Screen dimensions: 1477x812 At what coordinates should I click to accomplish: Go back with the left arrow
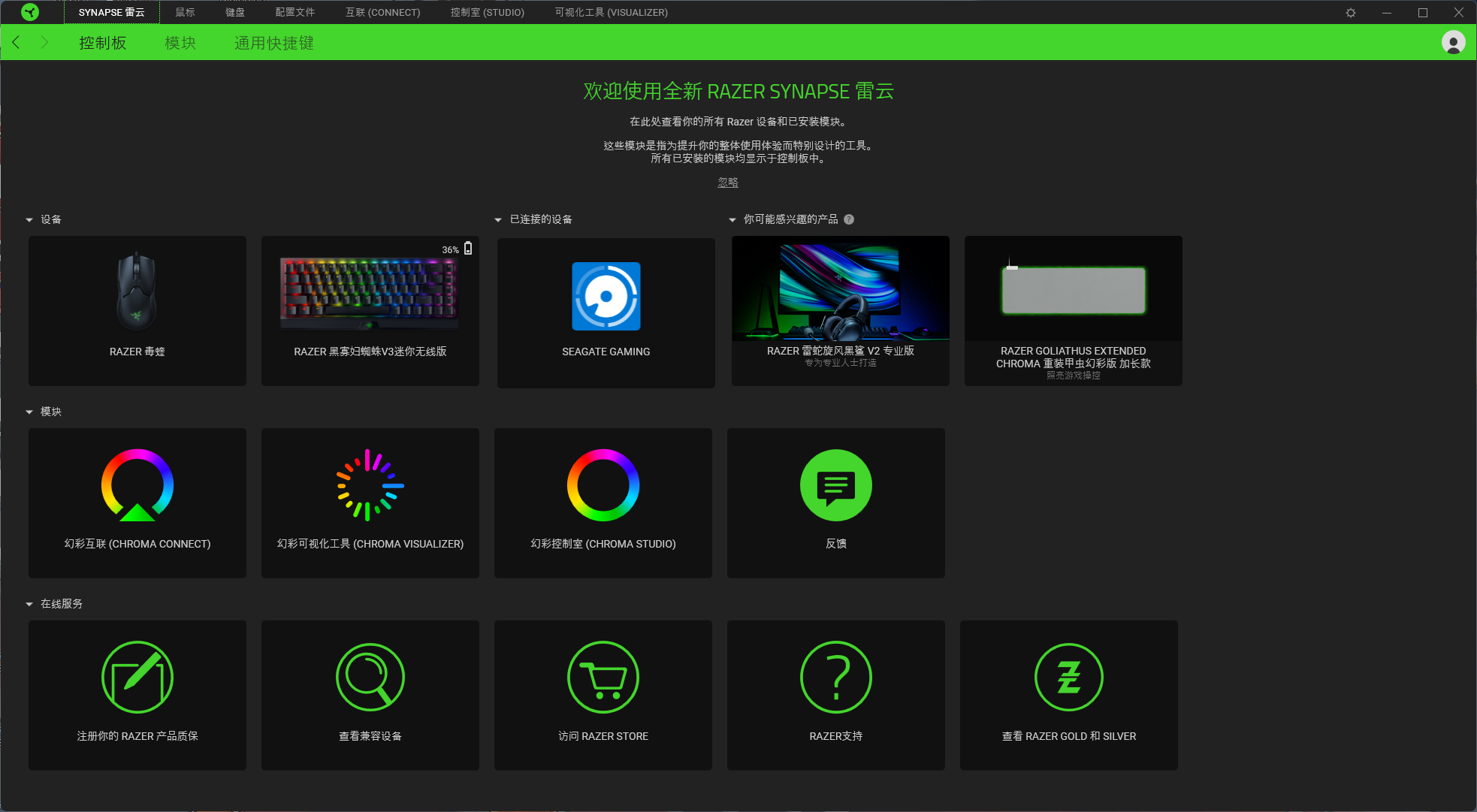coord(16,42)
